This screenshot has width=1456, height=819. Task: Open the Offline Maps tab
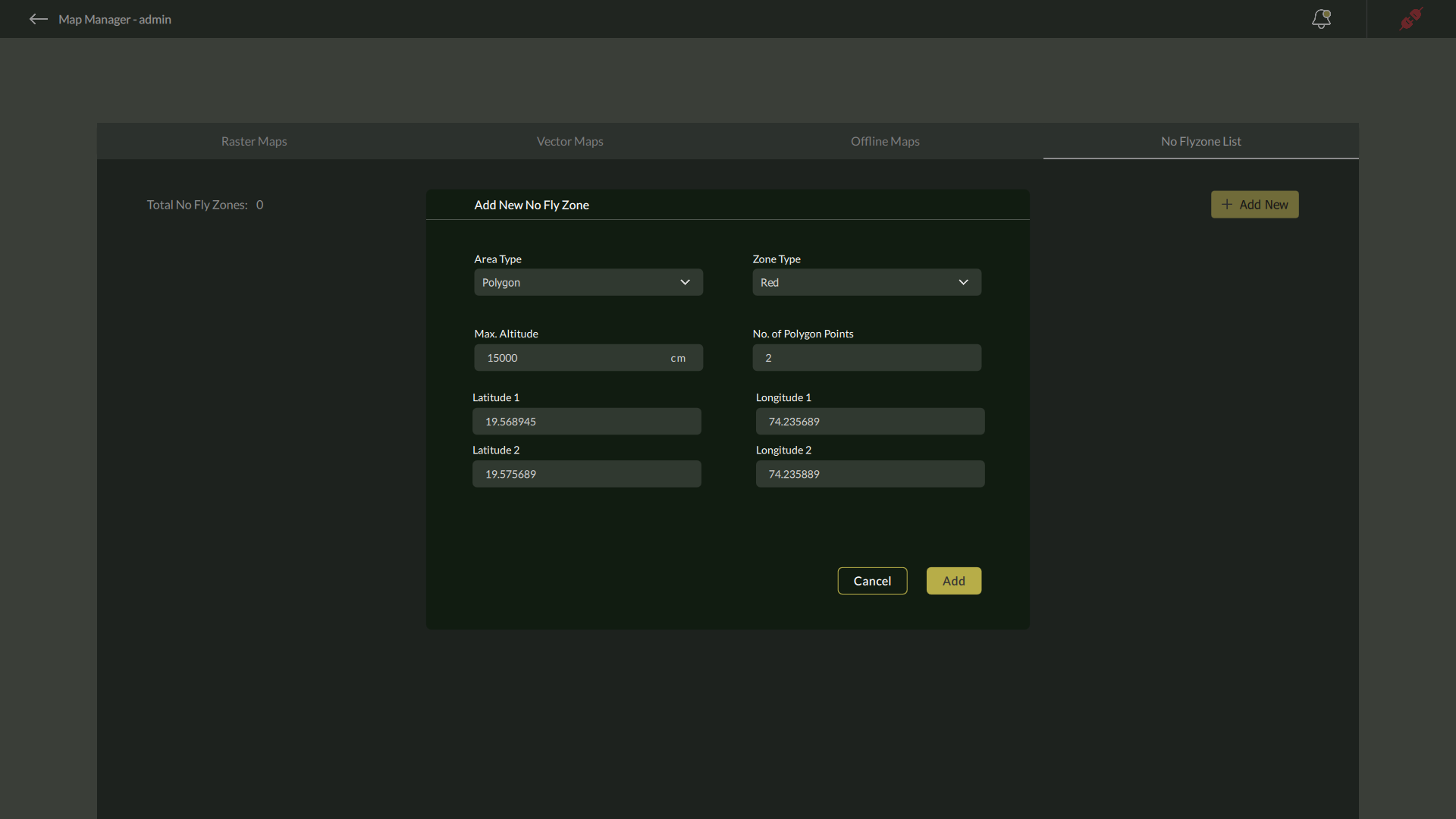pos(885,141)
